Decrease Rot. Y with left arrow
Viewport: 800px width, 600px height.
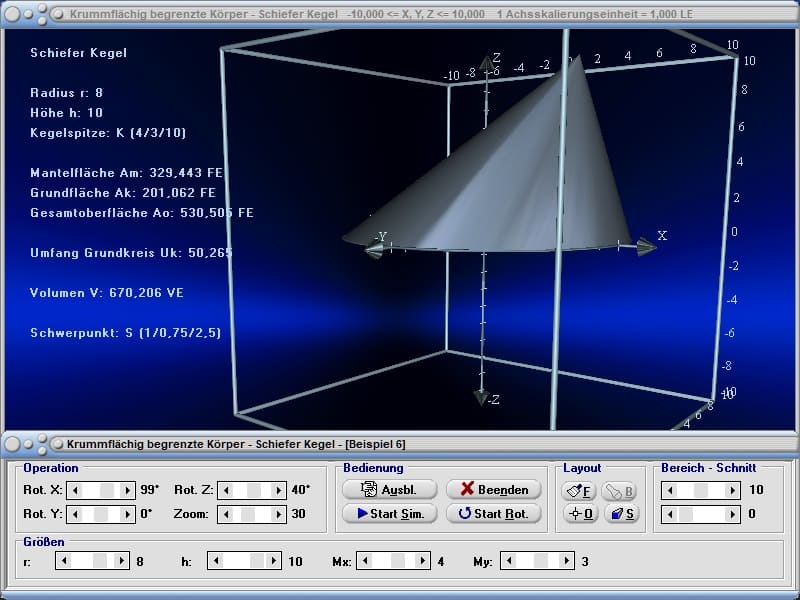tap(75, 514)
